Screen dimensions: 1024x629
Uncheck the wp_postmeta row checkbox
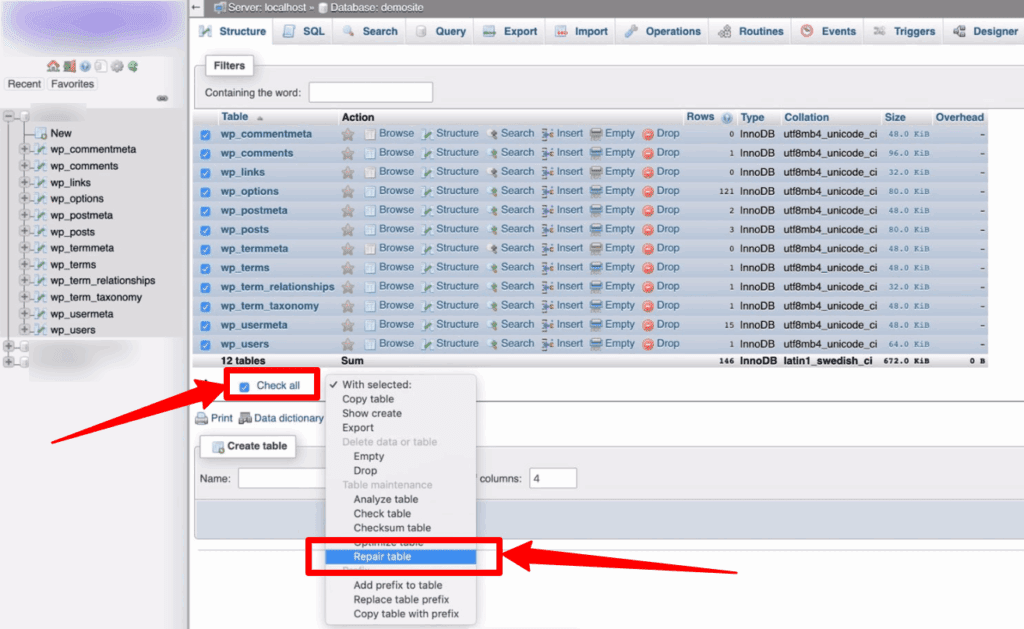click(x=206, y=211)
